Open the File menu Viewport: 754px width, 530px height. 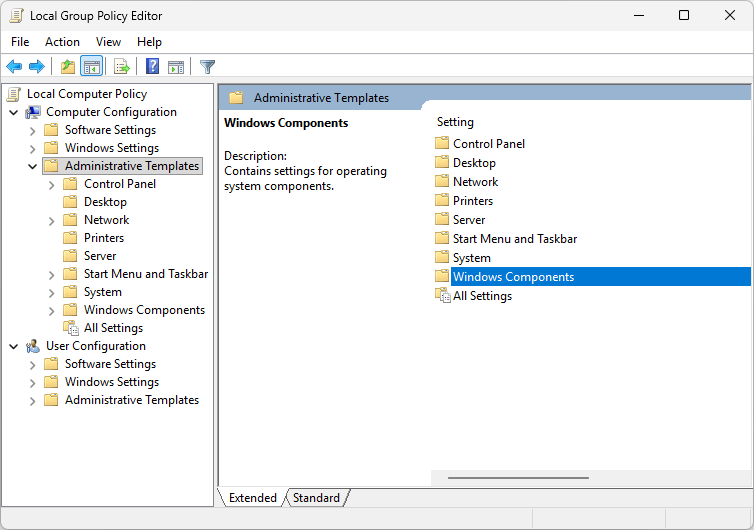20,42
